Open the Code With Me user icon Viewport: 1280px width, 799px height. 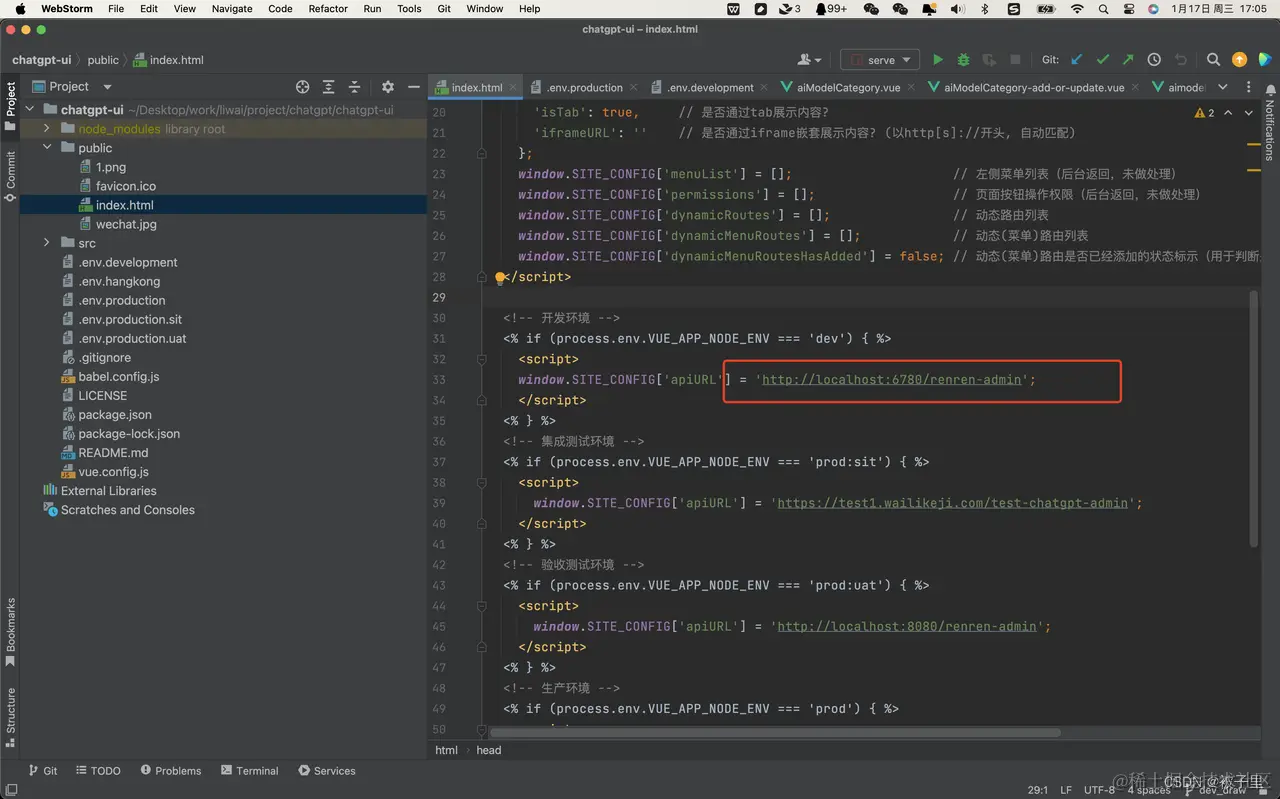pos(809,60)
